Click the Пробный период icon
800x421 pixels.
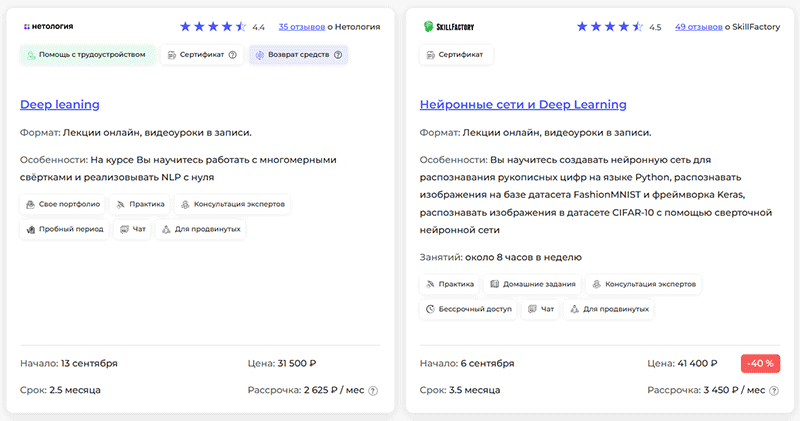pyautogui.click(x=31, y=230)
